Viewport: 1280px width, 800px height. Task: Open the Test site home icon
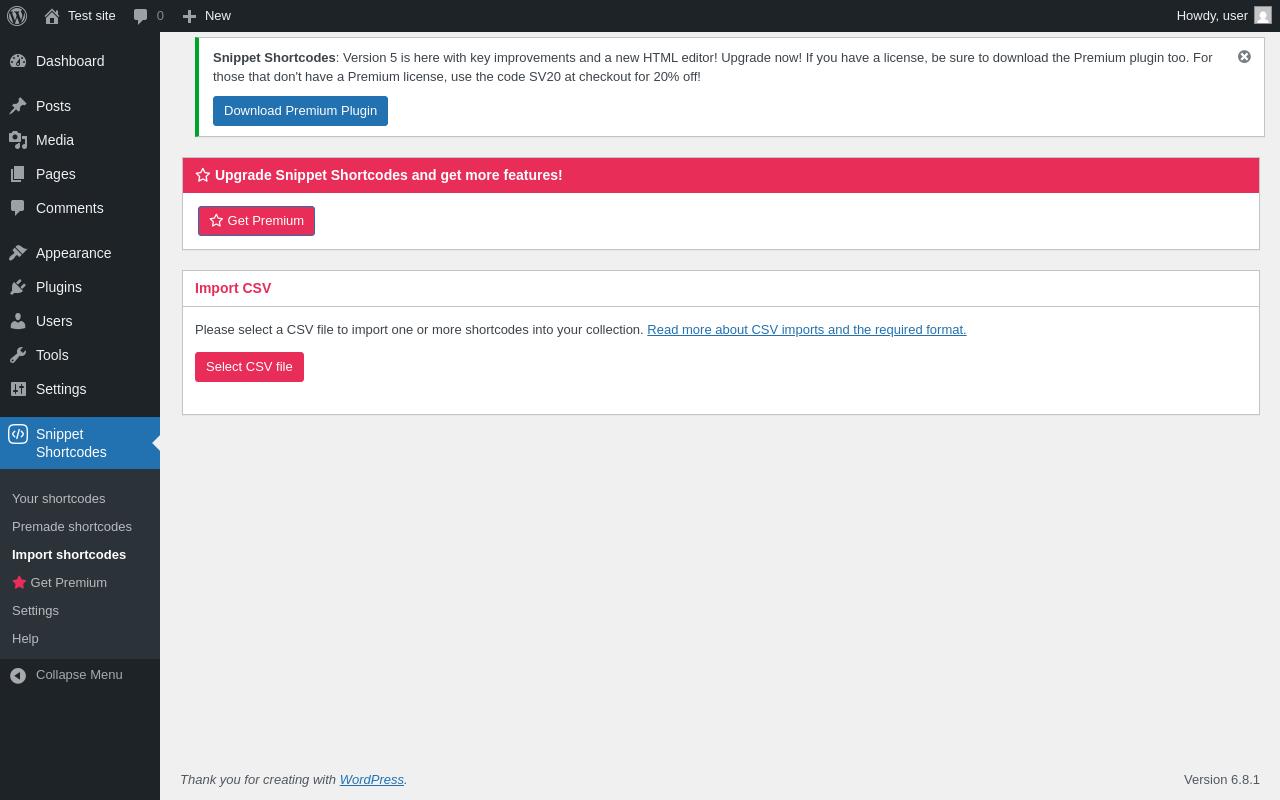[x=52, y=16]
